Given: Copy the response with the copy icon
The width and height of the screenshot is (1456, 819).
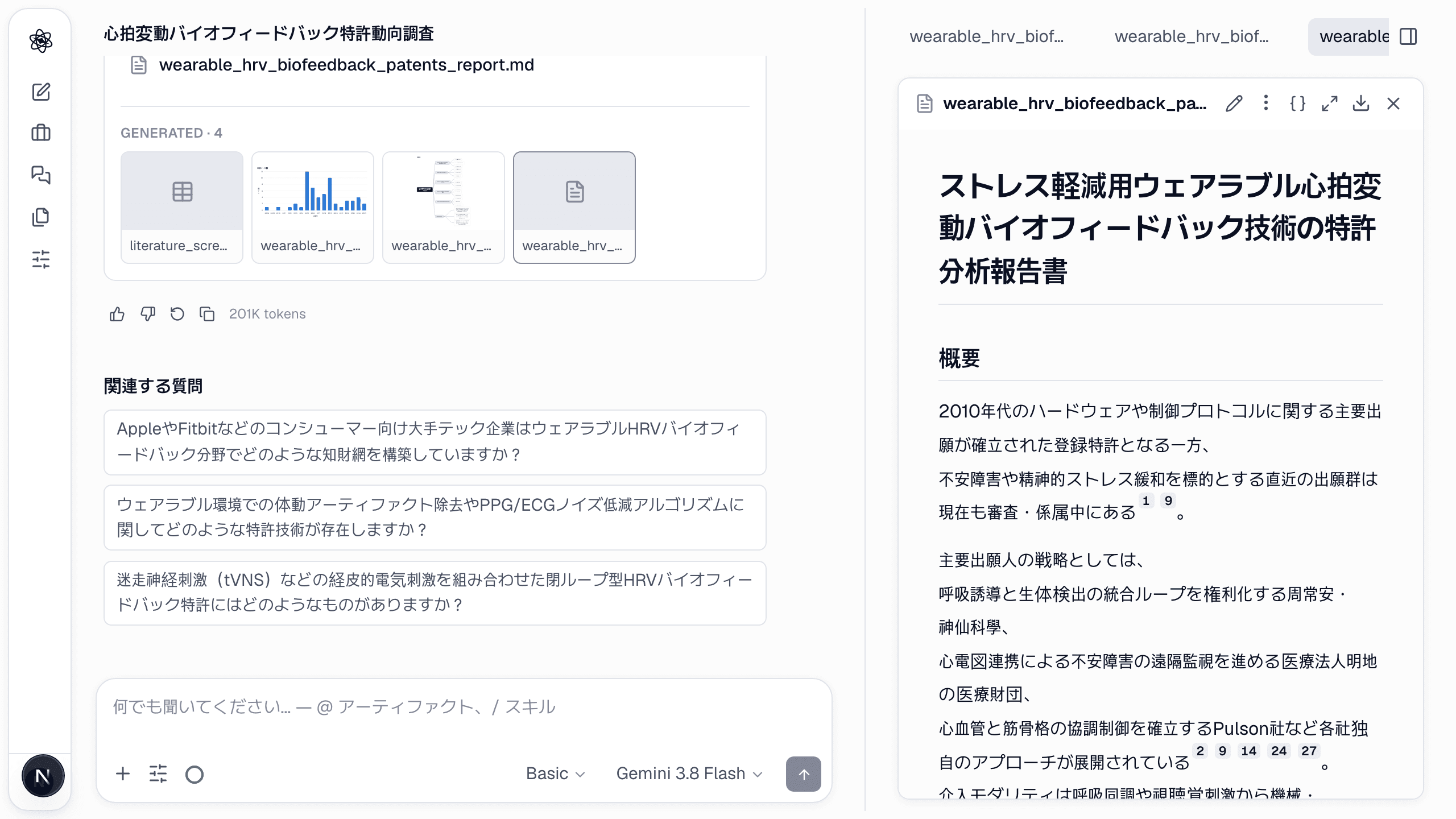Looking at the screenshot, I should pos(207,314).
